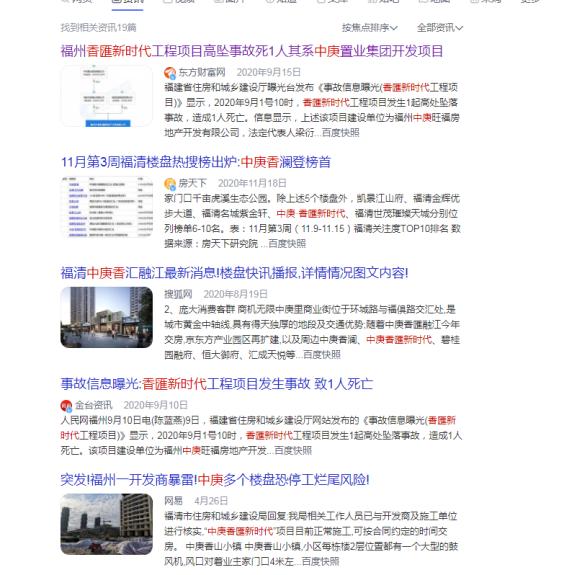Open the 福州香匯新时代工程项目高坠事故 article title

[x=252, y=51]
